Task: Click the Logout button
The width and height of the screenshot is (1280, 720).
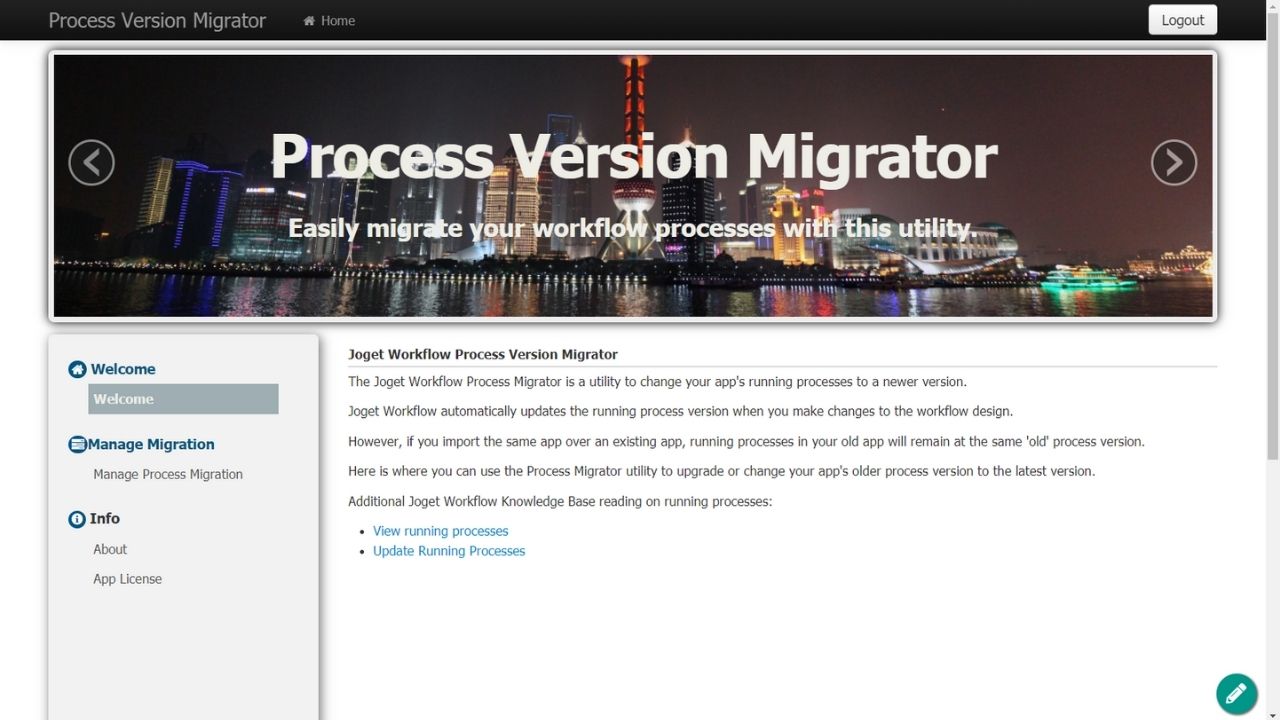Action: point(1183,20)
